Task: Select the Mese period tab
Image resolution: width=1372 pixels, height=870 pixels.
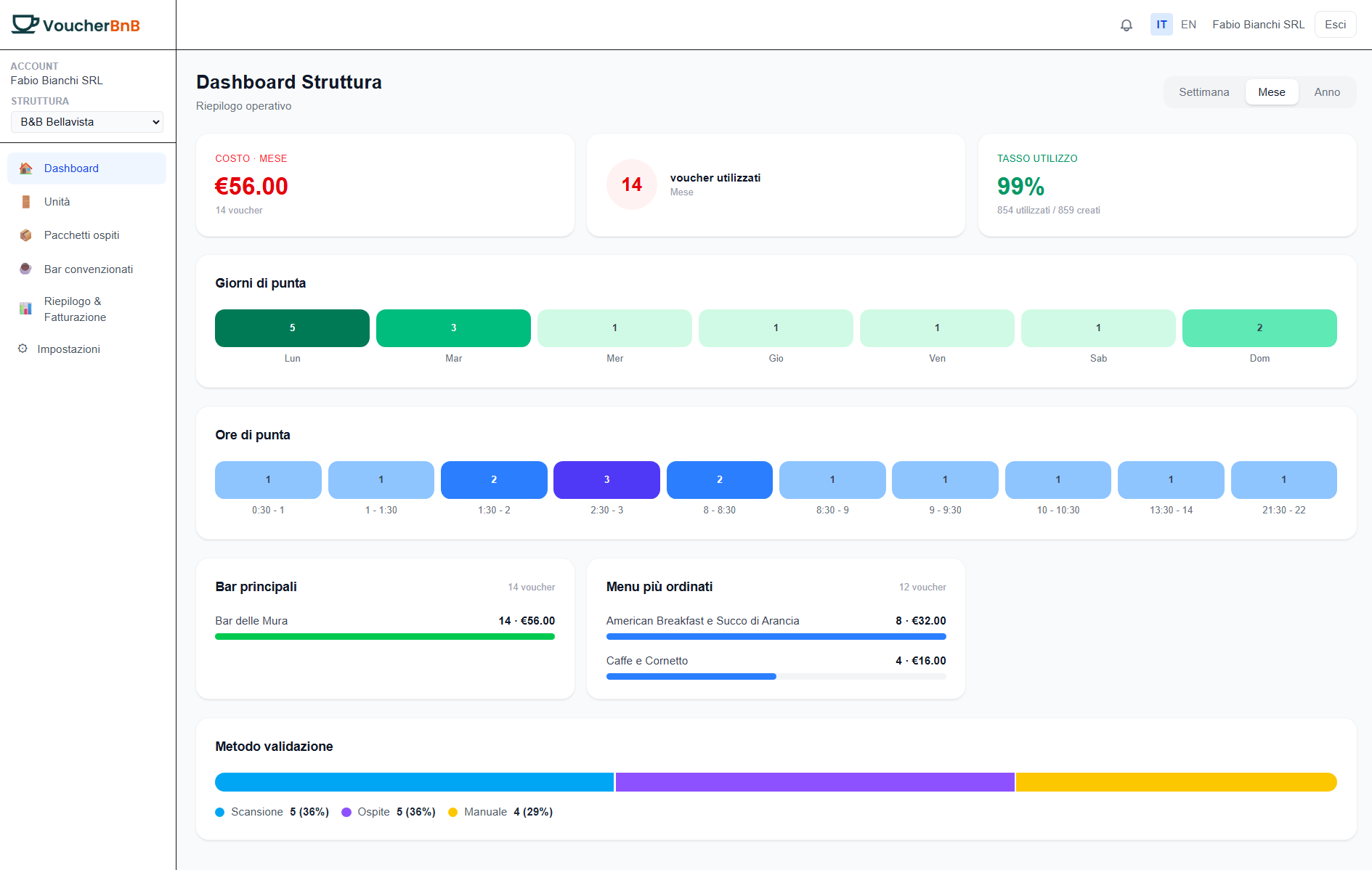Action: (1271, 92)
